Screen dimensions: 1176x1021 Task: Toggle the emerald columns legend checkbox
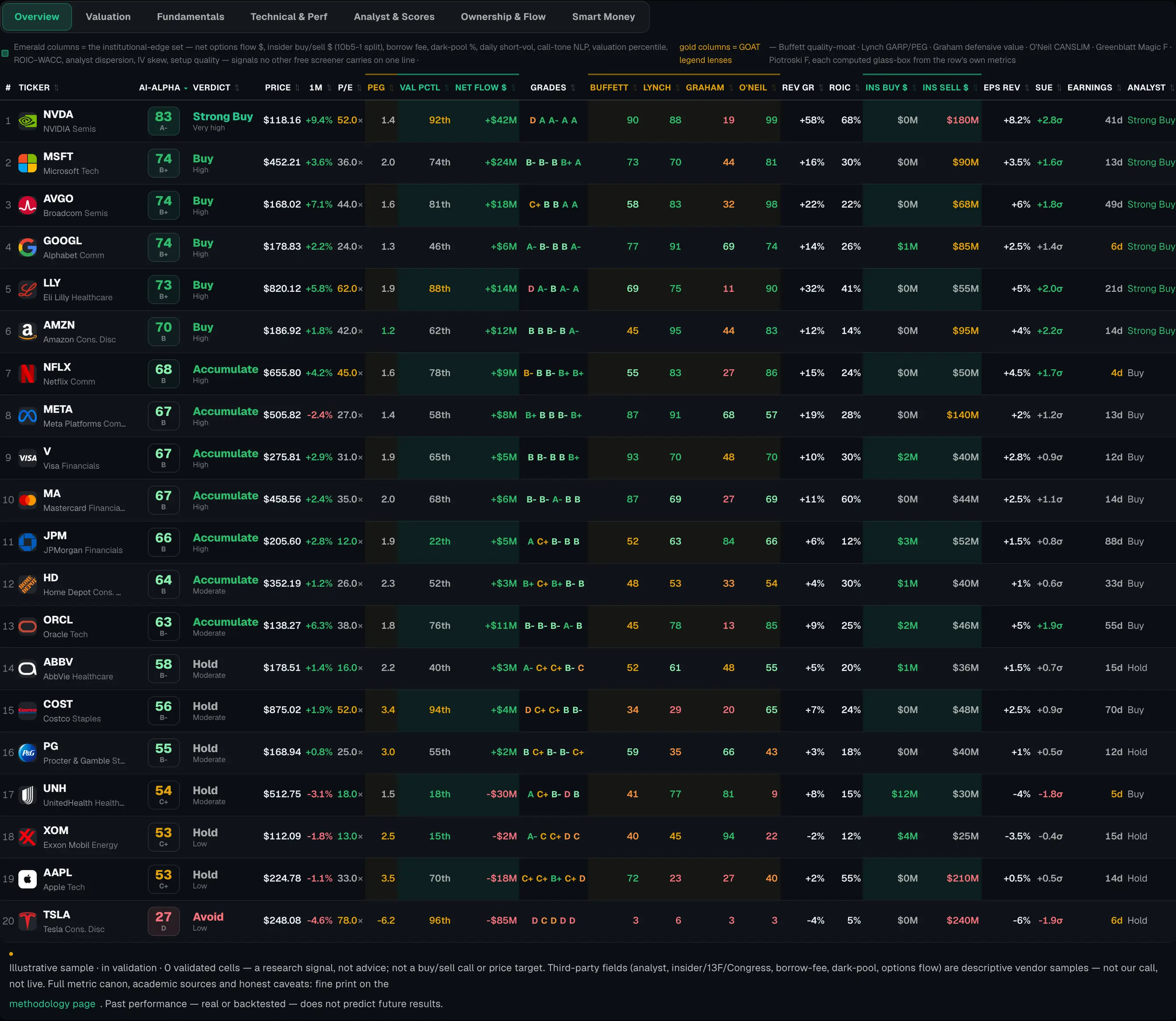[5, 53]
